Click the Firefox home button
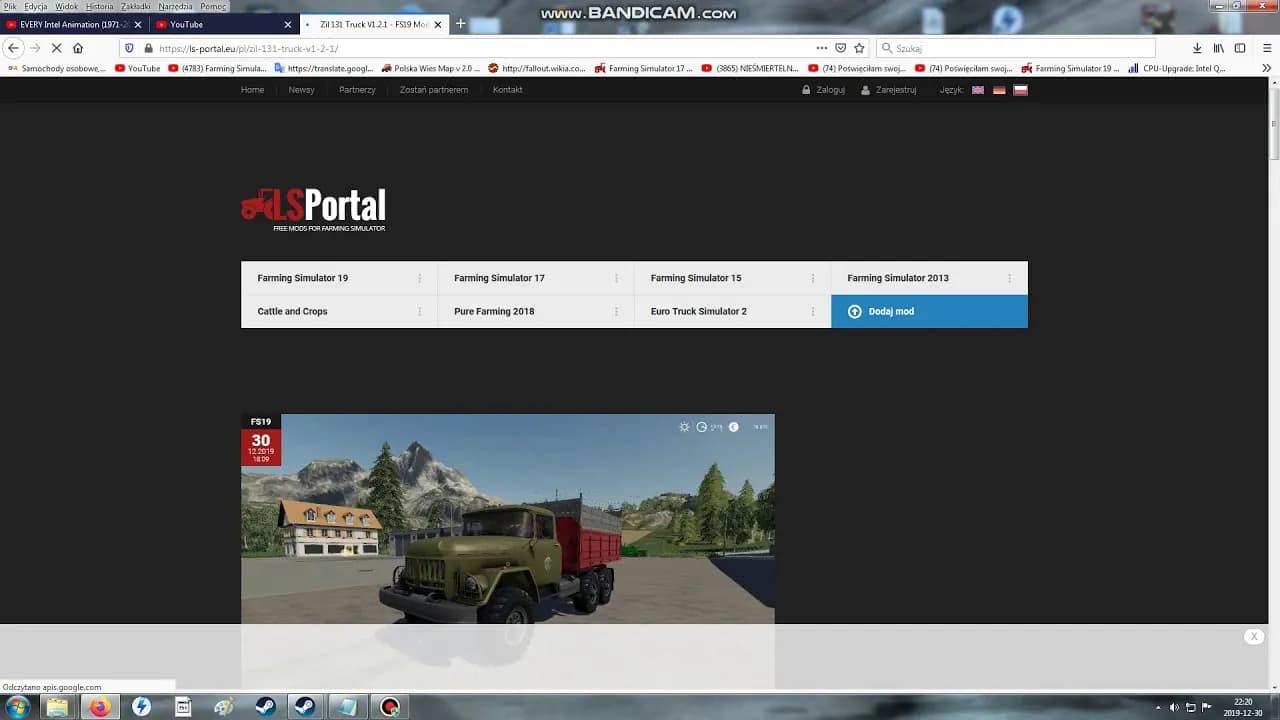 coord(78,48)
